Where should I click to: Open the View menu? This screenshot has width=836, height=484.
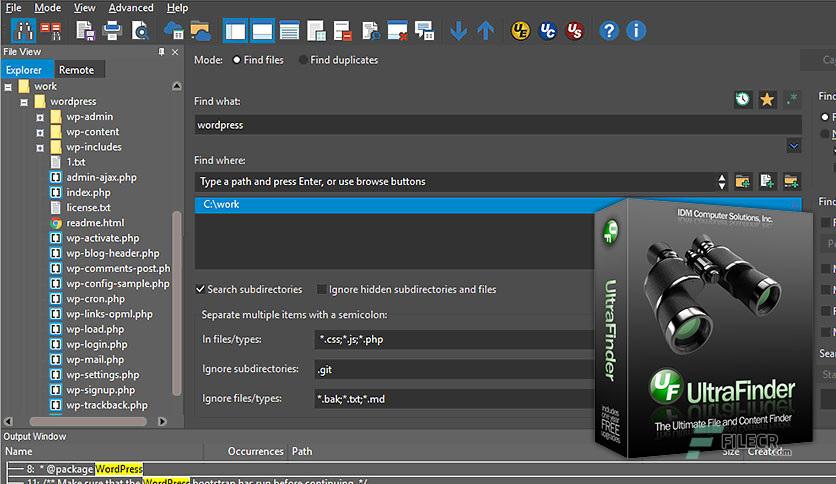(84, 8)
